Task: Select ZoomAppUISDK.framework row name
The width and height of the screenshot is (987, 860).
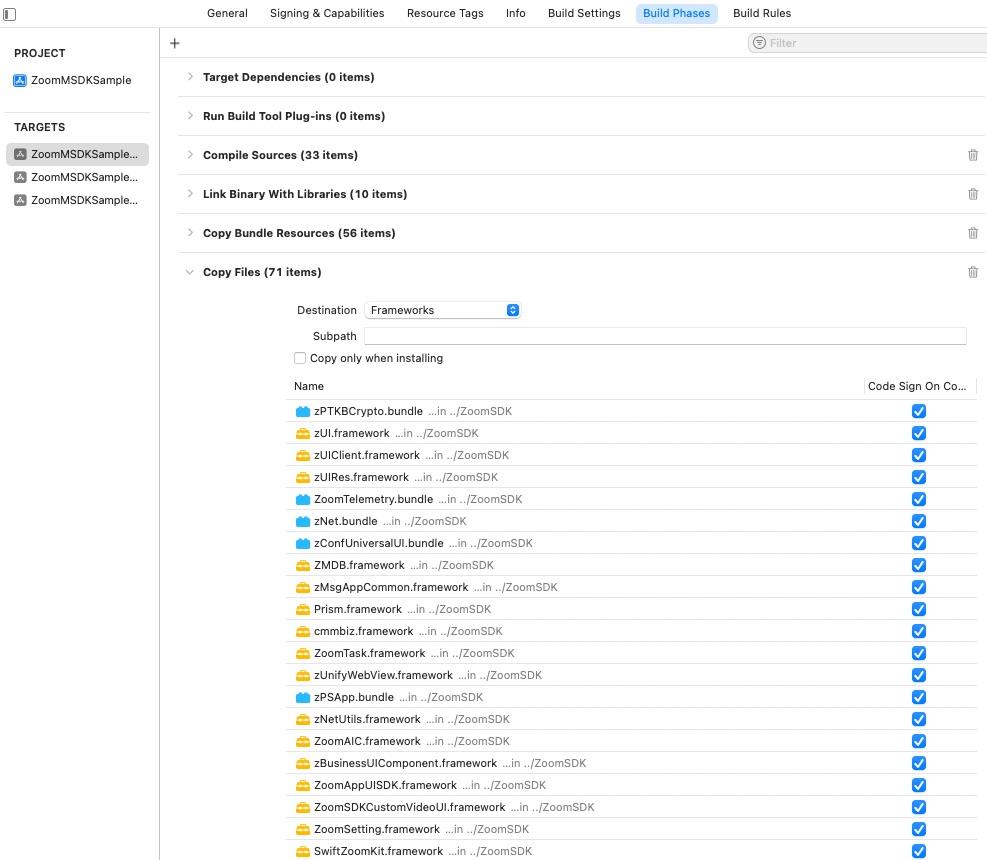Action: click(x=385, y=786)
